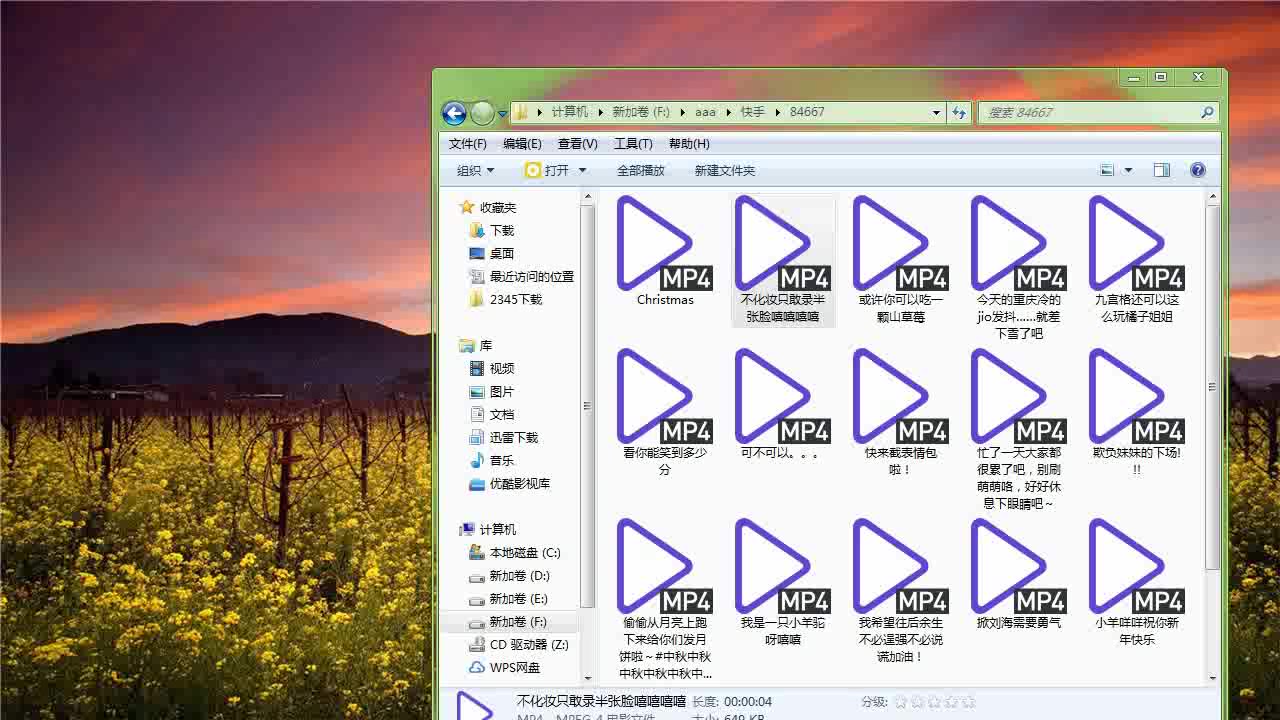Click the 打开 toolbar button

[546, 170]
